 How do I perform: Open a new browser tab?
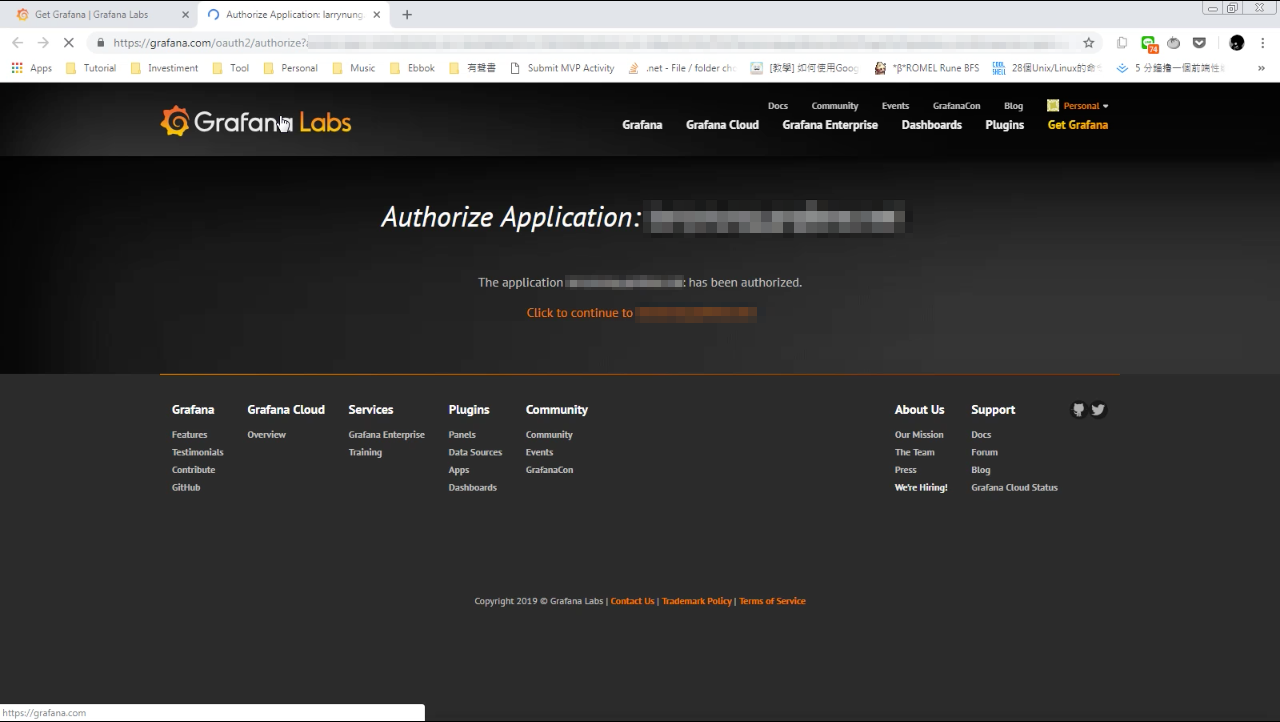pyautogui.click(x=406, y=14)
